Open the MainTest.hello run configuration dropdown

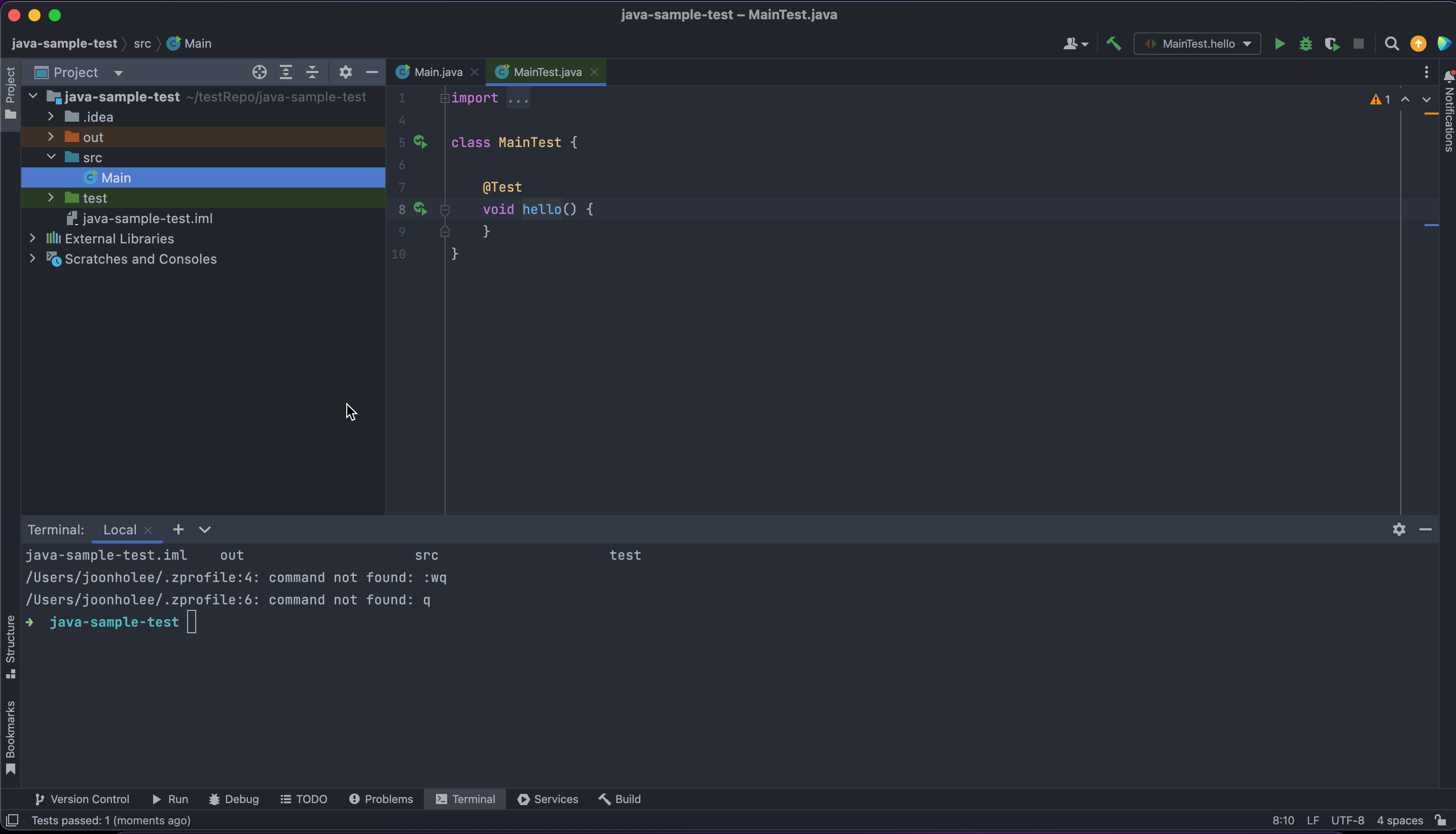1197,44
